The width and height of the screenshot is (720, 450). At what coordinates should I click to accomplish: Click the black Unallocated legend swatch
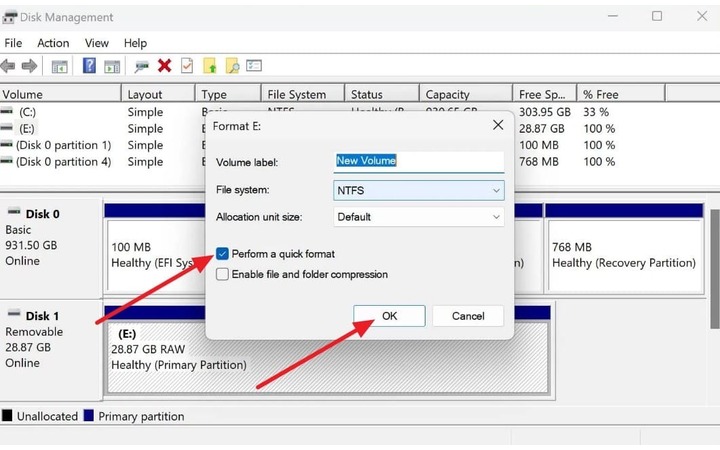coord(7,416)
